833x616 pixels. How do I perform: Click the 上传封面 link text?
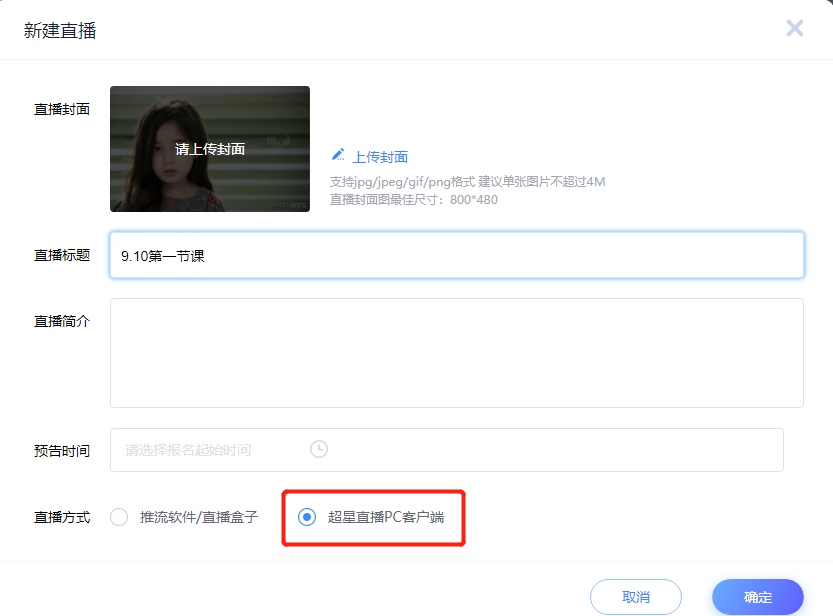(380, 157)
